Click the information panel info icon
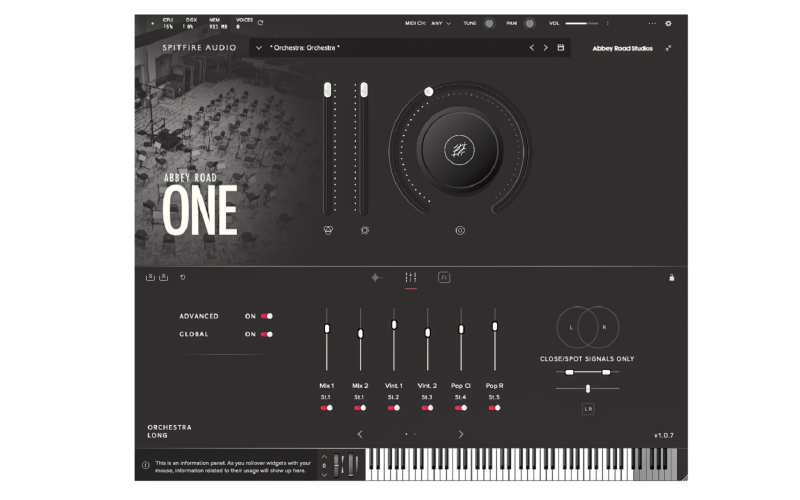 145,465
